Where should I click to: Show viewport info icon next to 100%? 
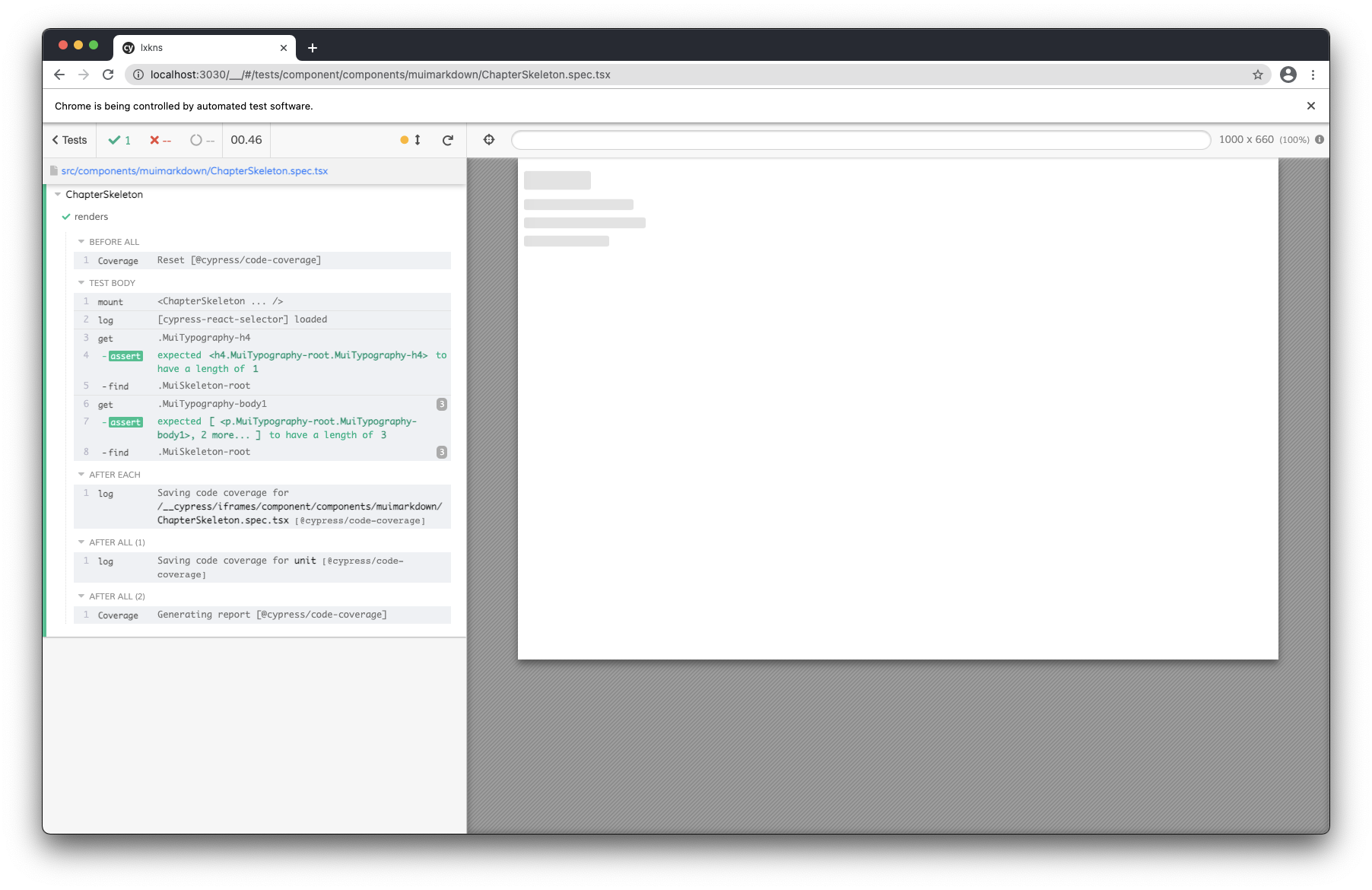pos(1320,140)
